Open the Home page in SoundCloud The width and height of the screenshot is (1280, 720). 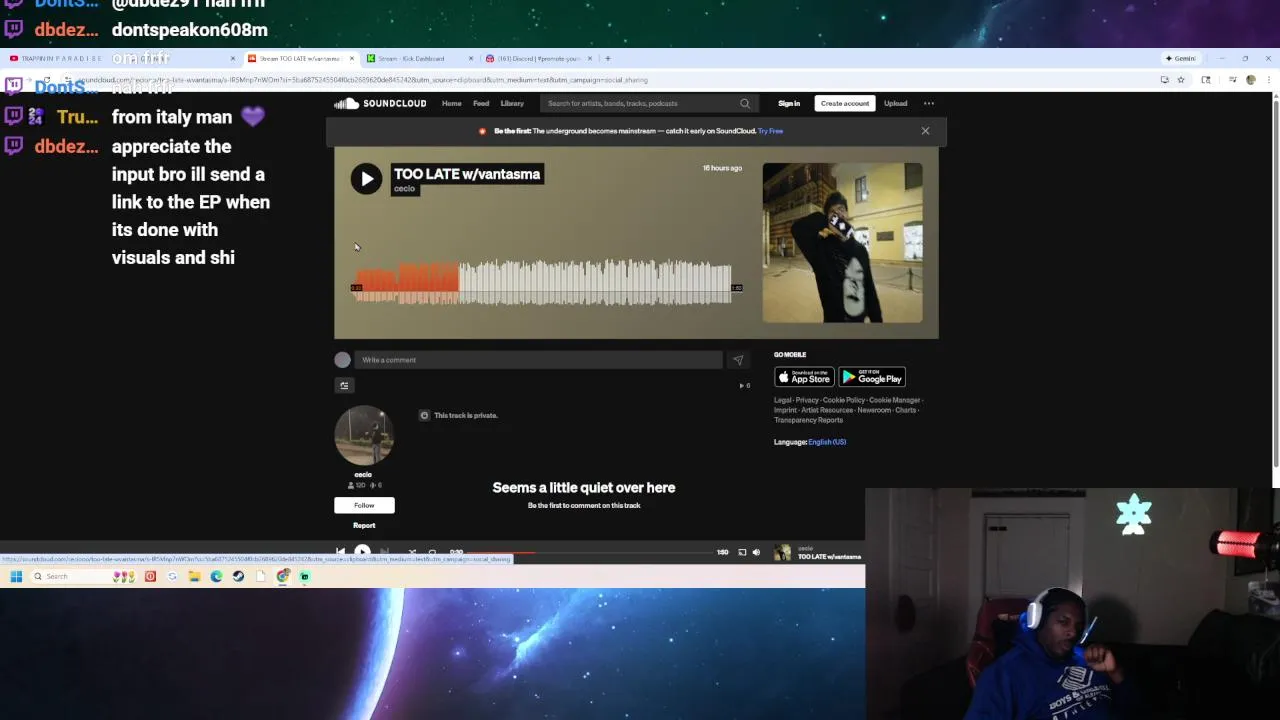(x=452, y=103)
